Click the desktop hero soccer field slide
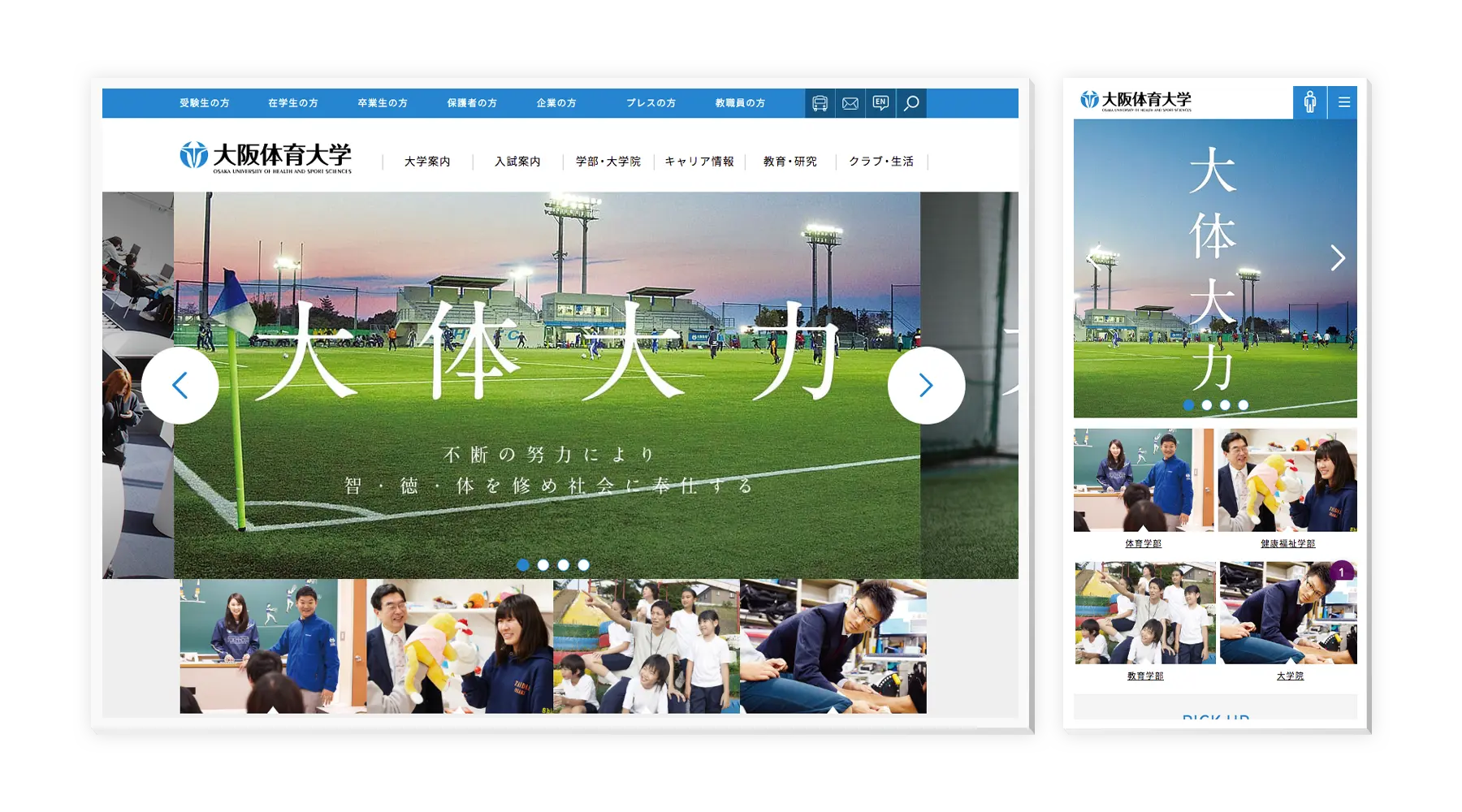Screen dimensions: 1462x812 pos(547,385)
